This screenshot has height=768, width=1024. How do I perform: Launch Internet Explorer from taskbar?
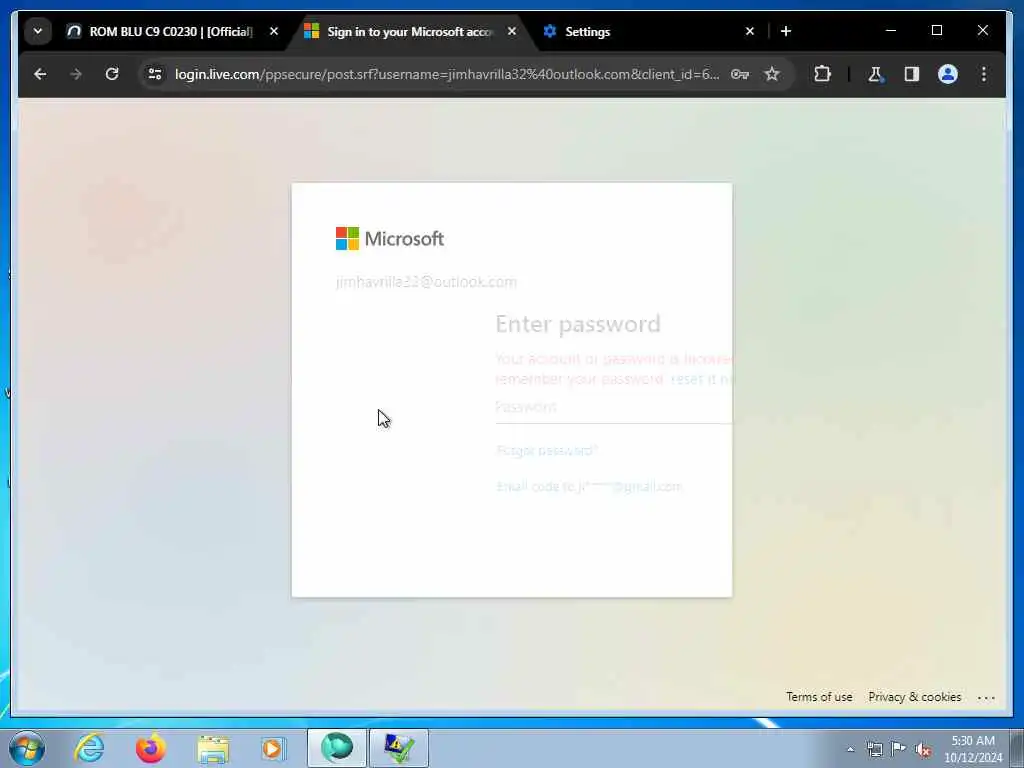click(x=89, y=748)
